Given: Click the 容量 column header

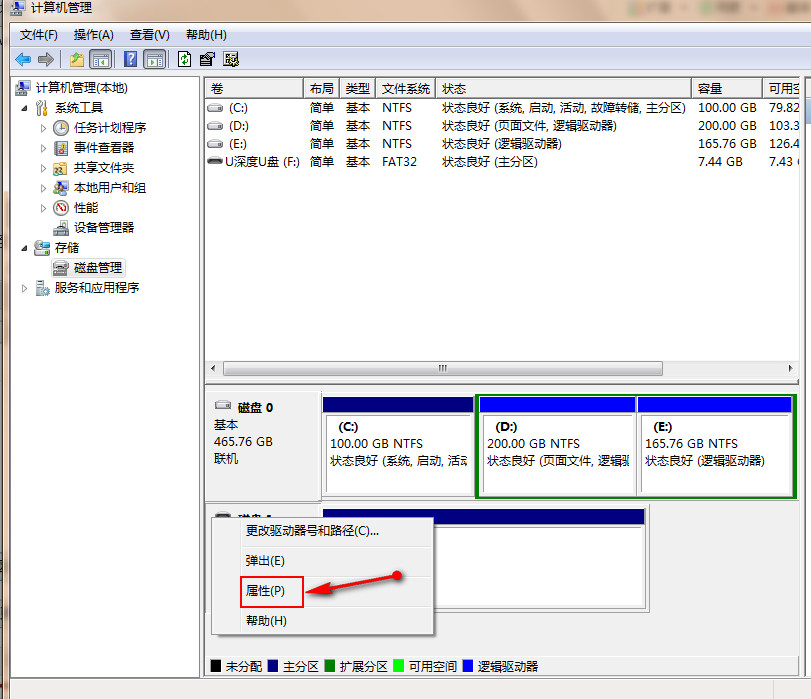Looking at the screenshot, I should click(710, 89).
